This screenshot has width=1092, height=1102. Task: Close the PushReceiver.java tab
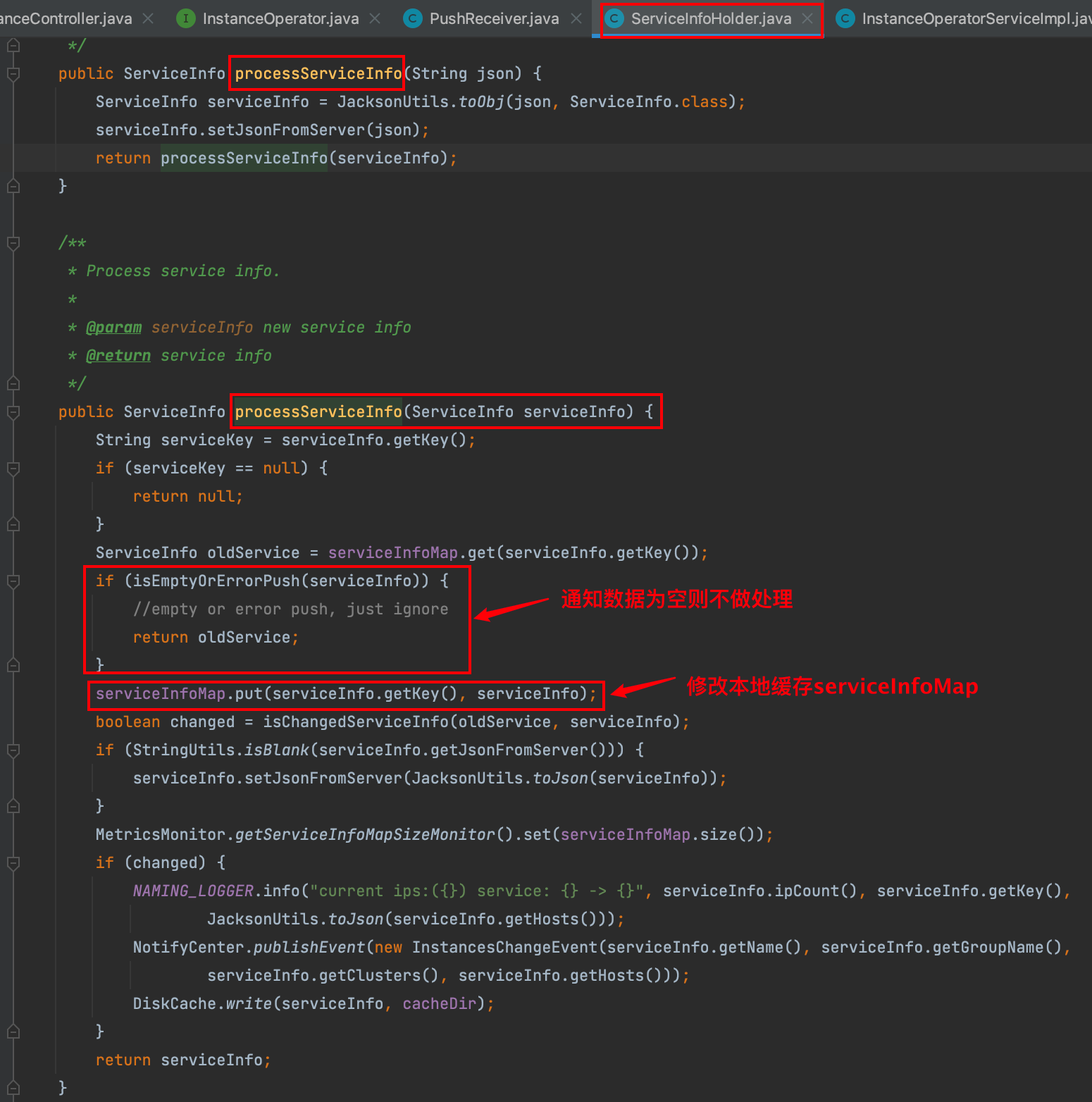click(576, 18)
